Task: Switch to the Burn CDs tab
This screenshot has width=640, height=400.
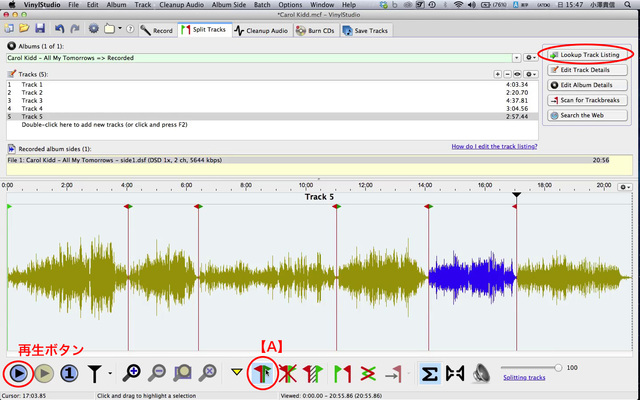Action: (315, 31)
